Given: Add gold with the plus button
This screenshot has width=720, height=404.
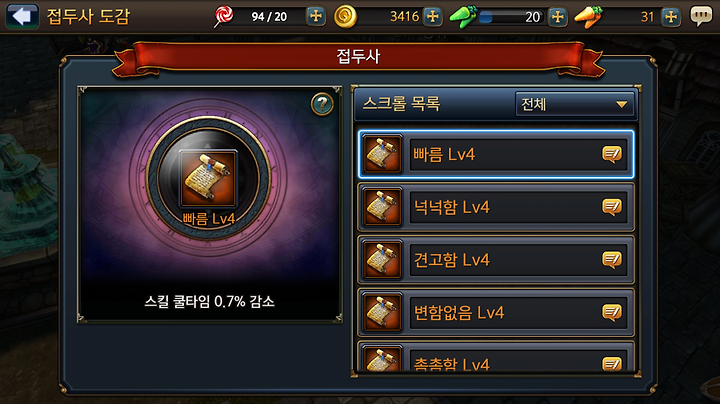Looking at the screenshot, I should coord(432,17).
